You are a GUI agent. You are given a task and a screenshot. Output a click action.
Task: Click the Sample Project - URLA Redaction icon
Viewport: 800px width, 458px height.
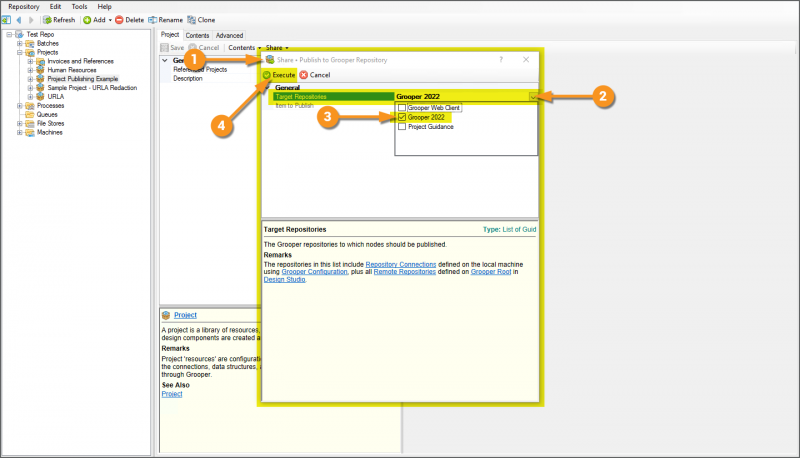[x=40, y=88]
